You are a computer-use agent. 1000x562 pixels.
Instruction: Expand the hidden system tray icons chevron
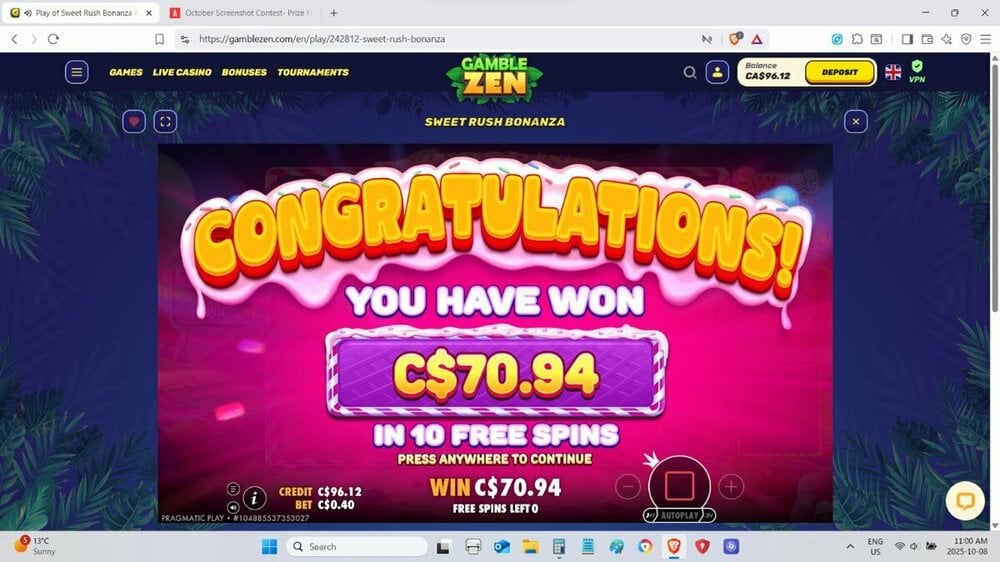pyautogui.click(x=850, y=547)
